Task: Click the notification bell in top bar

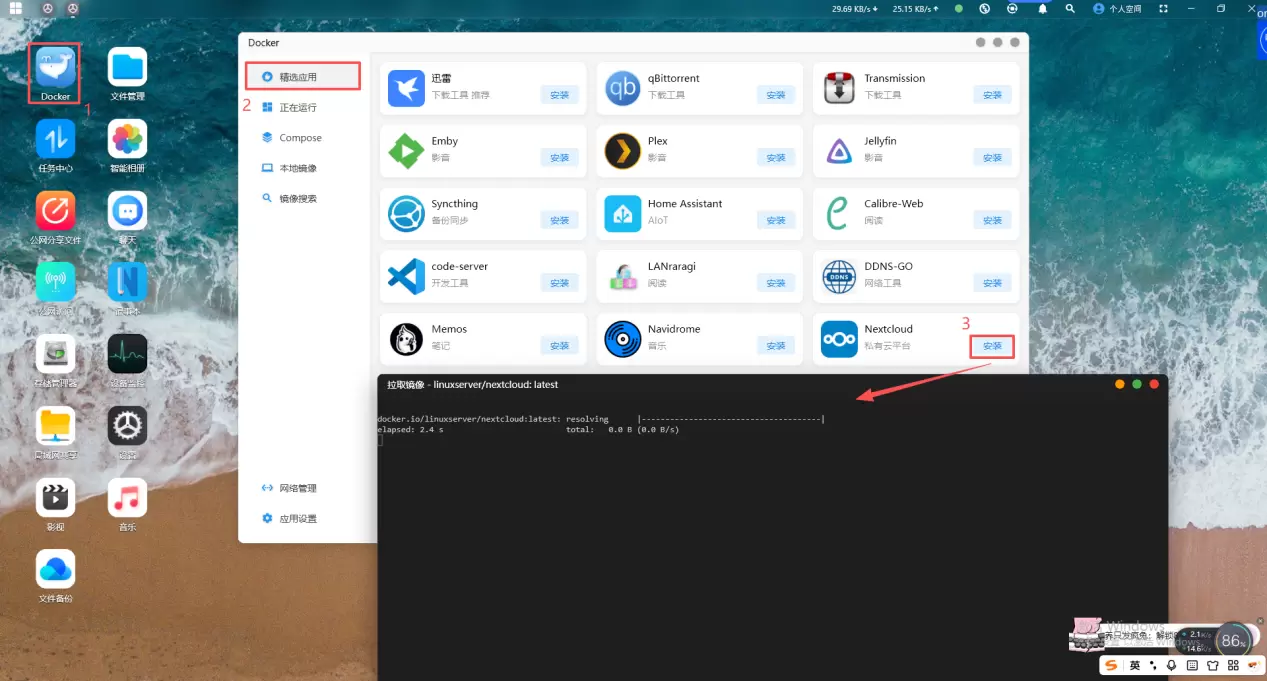Action: point(1042,9)
